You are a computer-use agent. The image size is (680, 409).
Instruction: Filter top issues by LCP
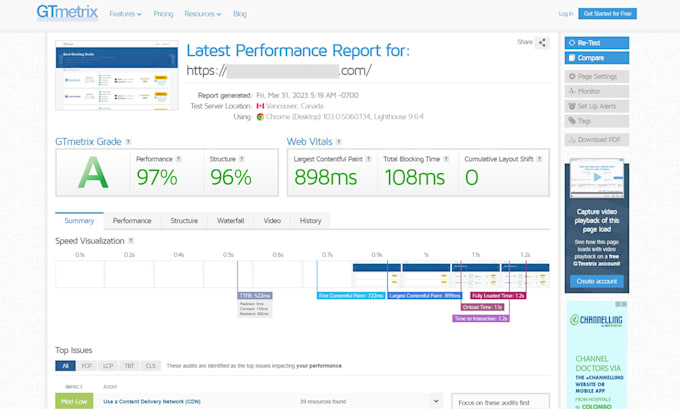[x=108, y=366]
